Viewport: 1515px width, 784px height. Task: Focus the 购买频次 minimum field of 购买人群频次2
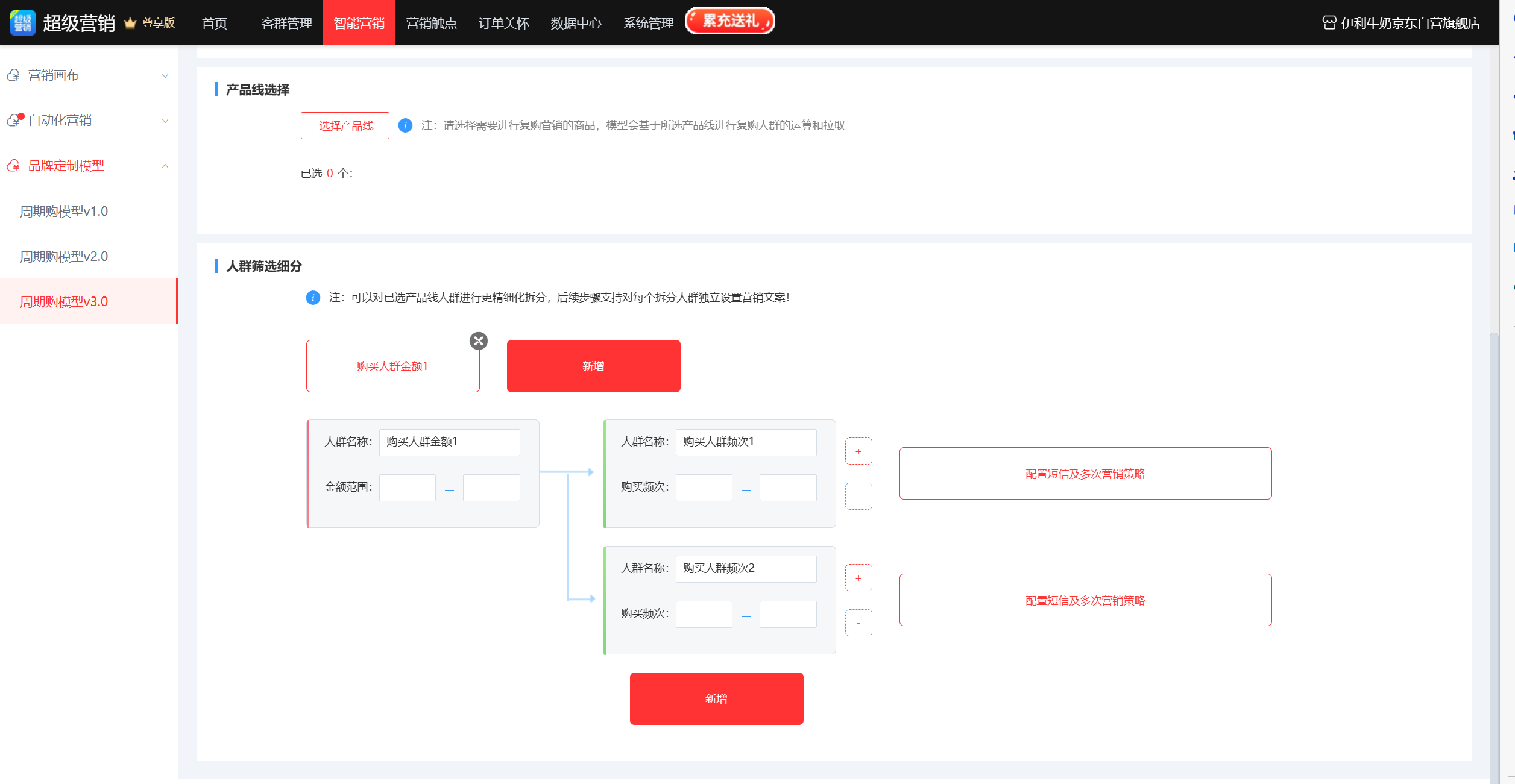point(704,614)
